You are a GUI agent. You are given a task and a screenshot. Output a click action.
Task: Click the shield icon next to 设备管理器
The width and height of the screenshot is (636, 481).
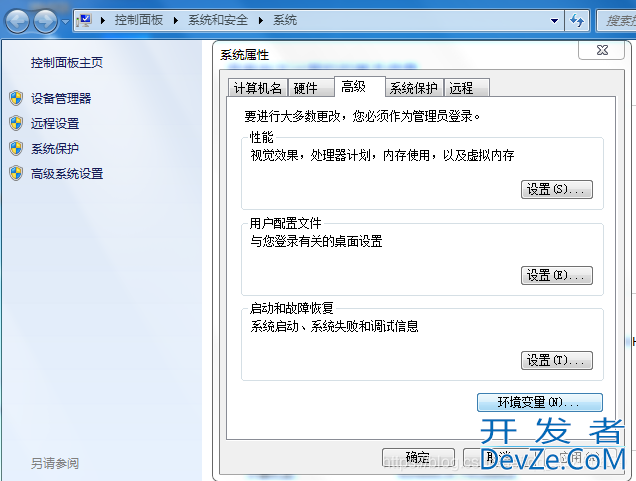tap(15, 98)
